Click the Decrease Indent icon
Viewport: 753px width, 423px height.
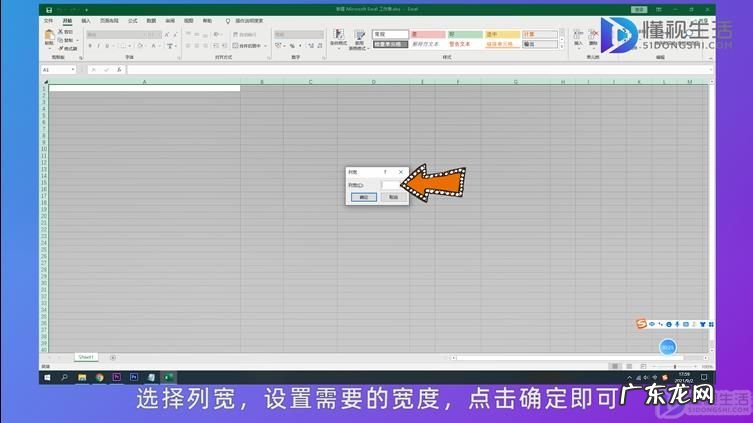click(x=216, y=46)
